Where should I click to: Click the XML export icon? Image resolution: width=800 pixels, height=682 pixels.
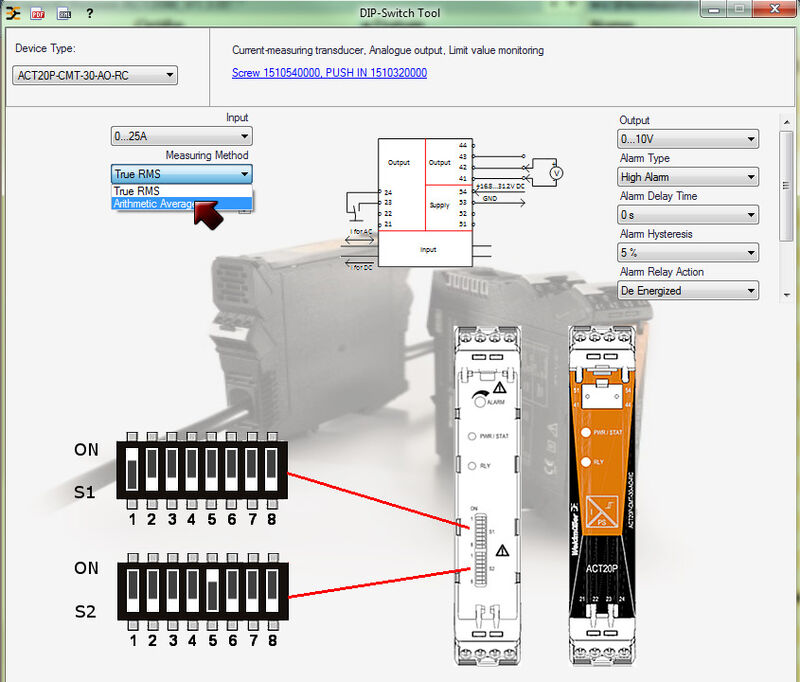(x=64, y=13)
